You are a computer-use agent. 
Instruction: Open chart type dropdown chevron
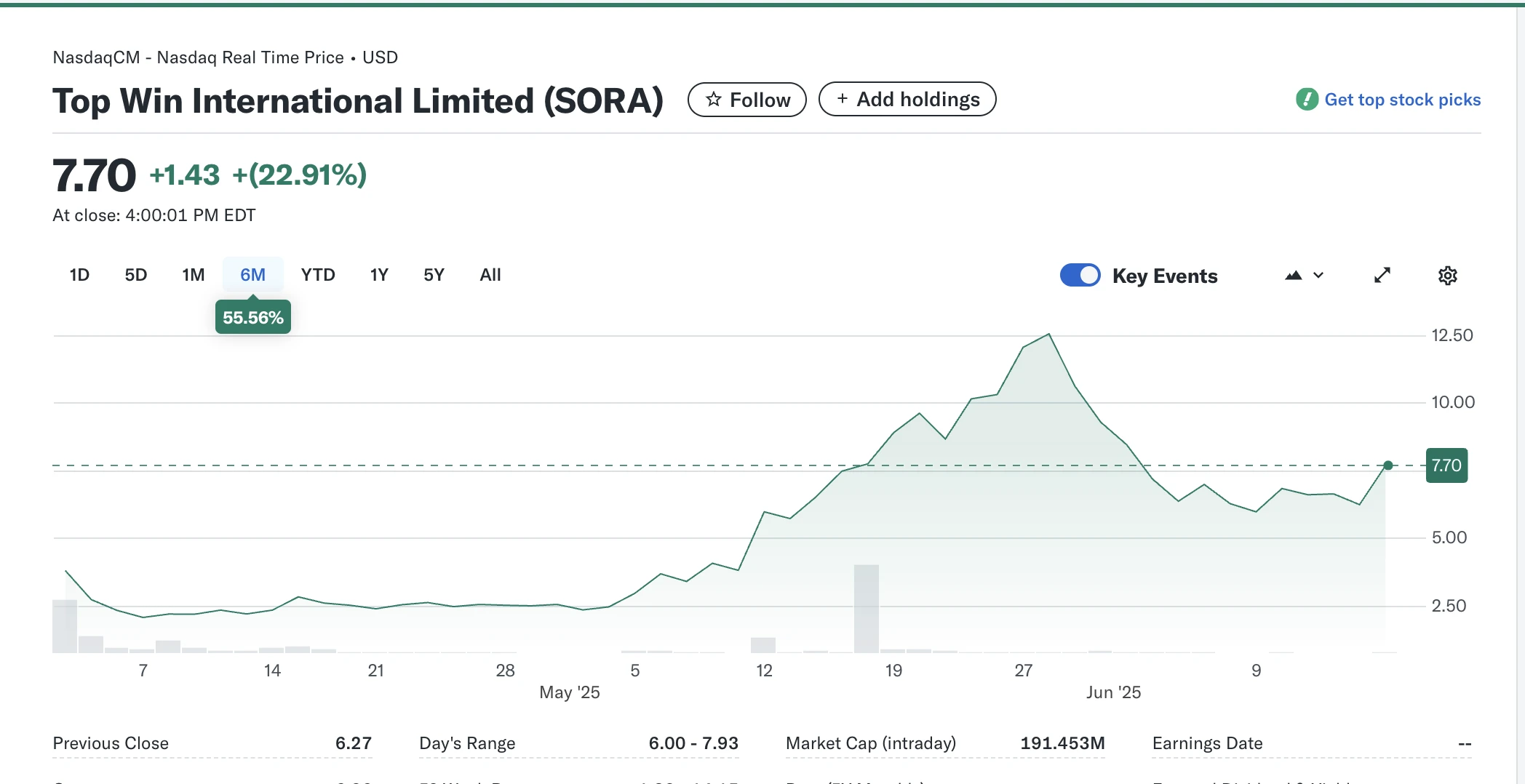pyautogui.click(x=1318, y=276)
